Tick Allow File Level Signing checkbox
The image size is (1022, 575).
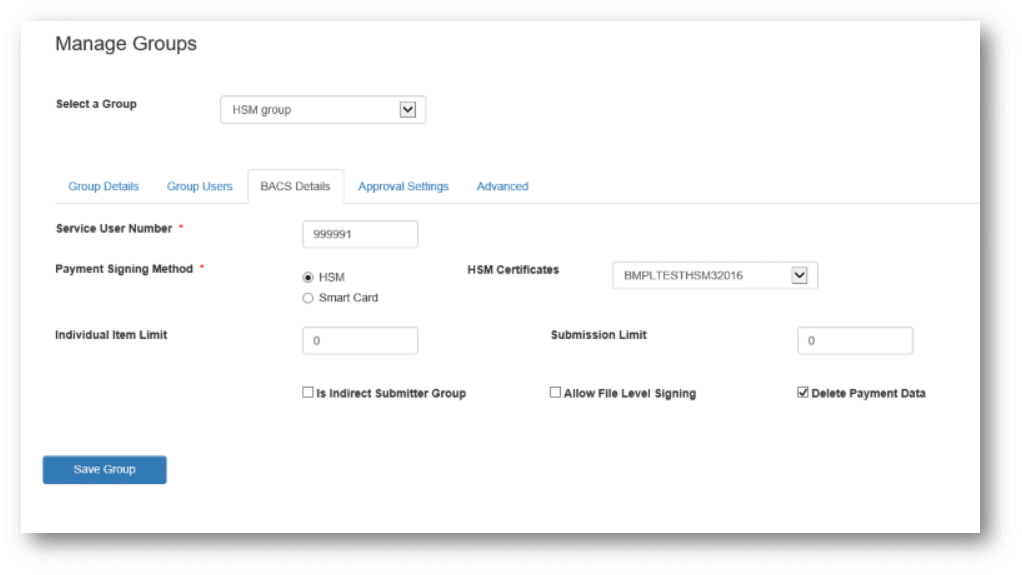pos(555,392)
